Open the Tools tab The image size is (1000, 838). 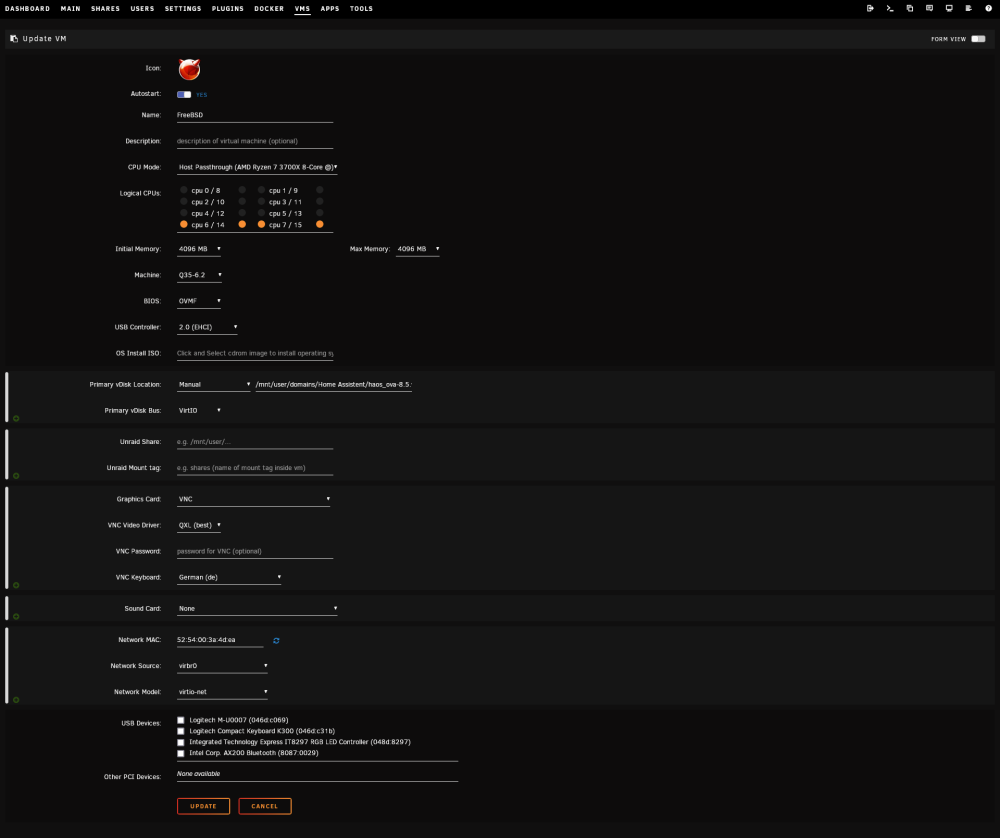[x=361, y=9]
